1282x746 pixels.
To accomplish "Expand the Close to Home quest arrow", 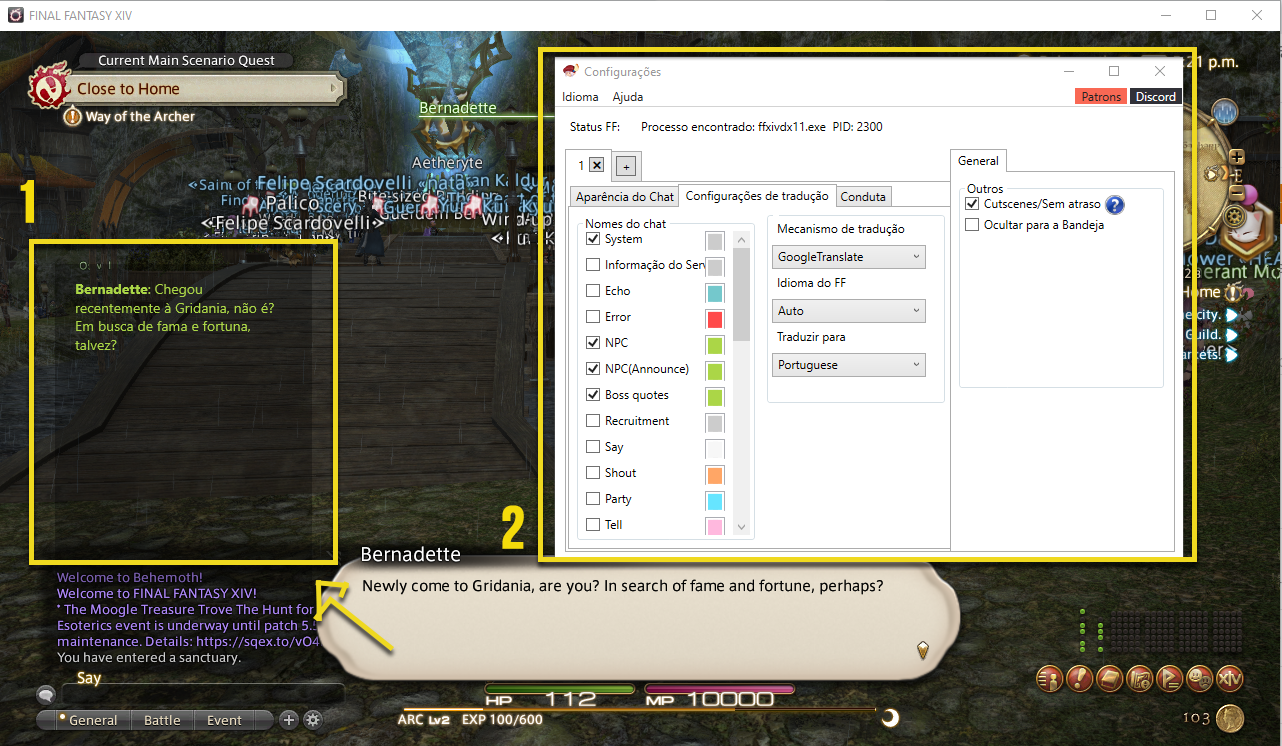I will coord(334,89).
